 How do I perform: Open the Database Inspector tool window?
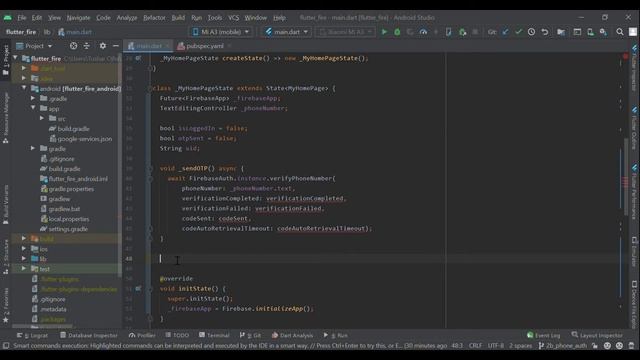89,335
